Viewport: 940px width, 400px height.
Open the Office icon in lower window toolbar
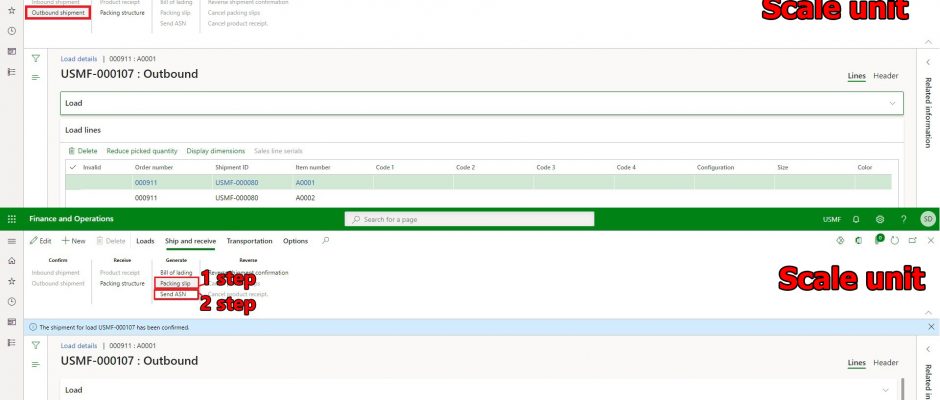(x=858, y=240)
